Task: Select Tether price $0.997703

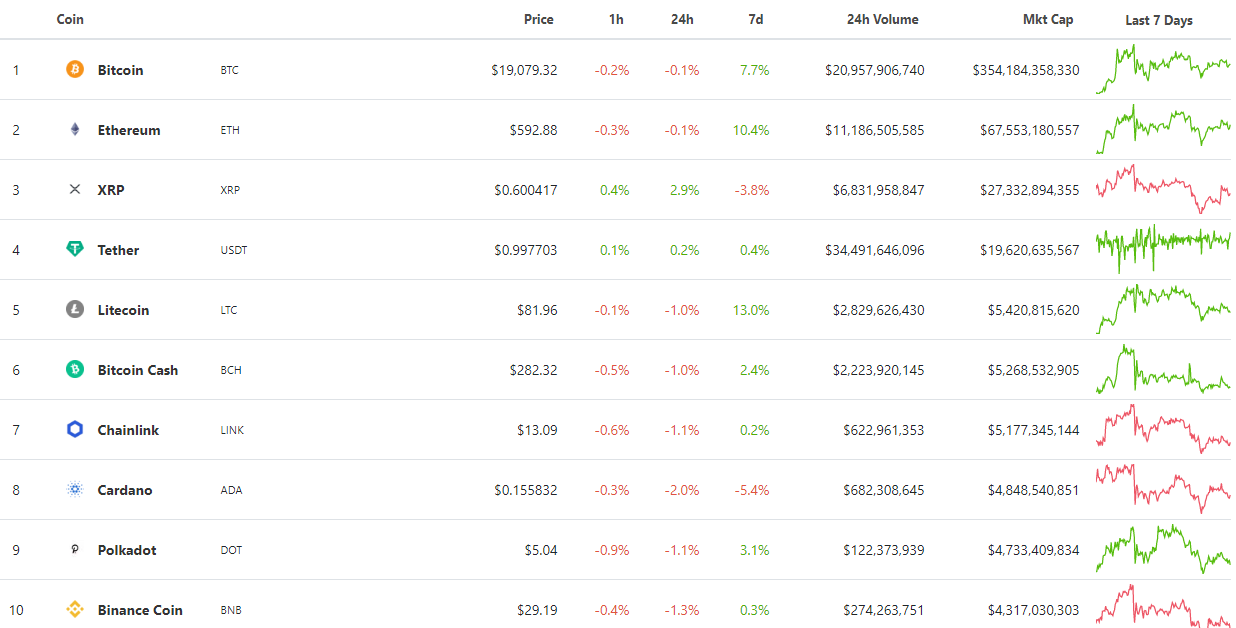Action: coord(526,250)
